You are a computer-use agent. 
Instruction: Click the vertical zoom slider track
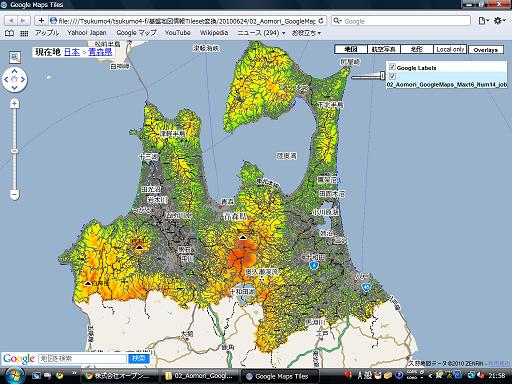point(14,149)
